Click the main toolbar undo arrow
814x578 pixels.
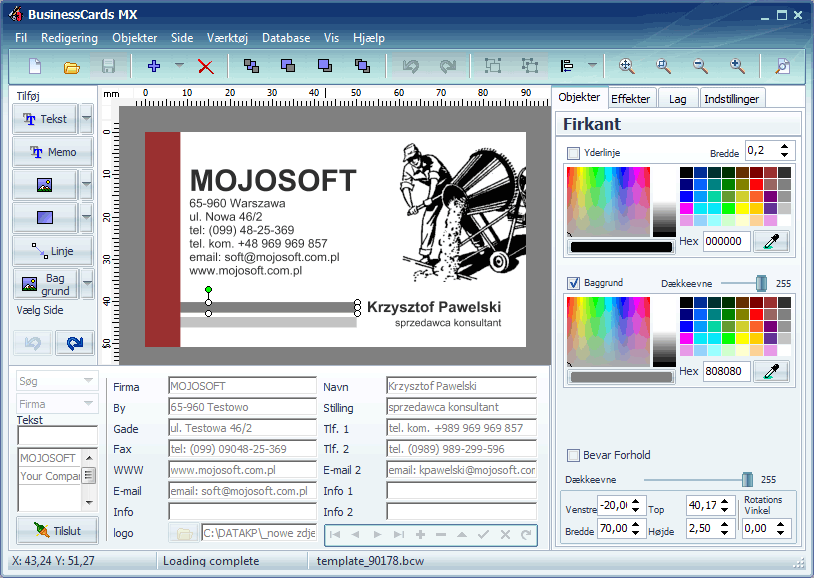(x=411, y=66)
